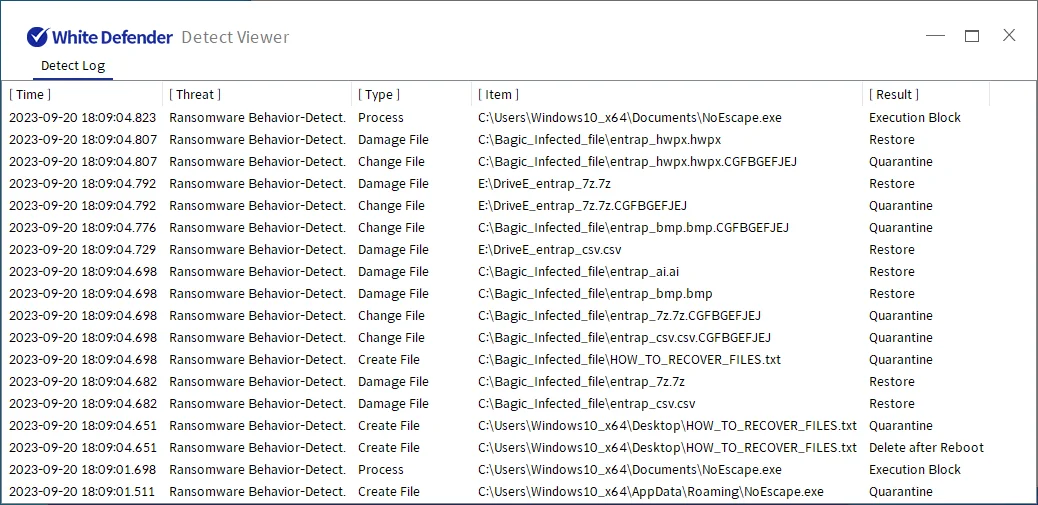
Task: Click the Type column header
Action: pos(379,95)
